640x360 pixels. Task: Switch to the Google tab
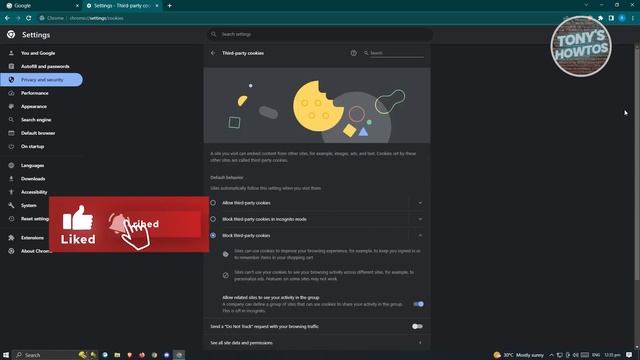click(42, 6)
